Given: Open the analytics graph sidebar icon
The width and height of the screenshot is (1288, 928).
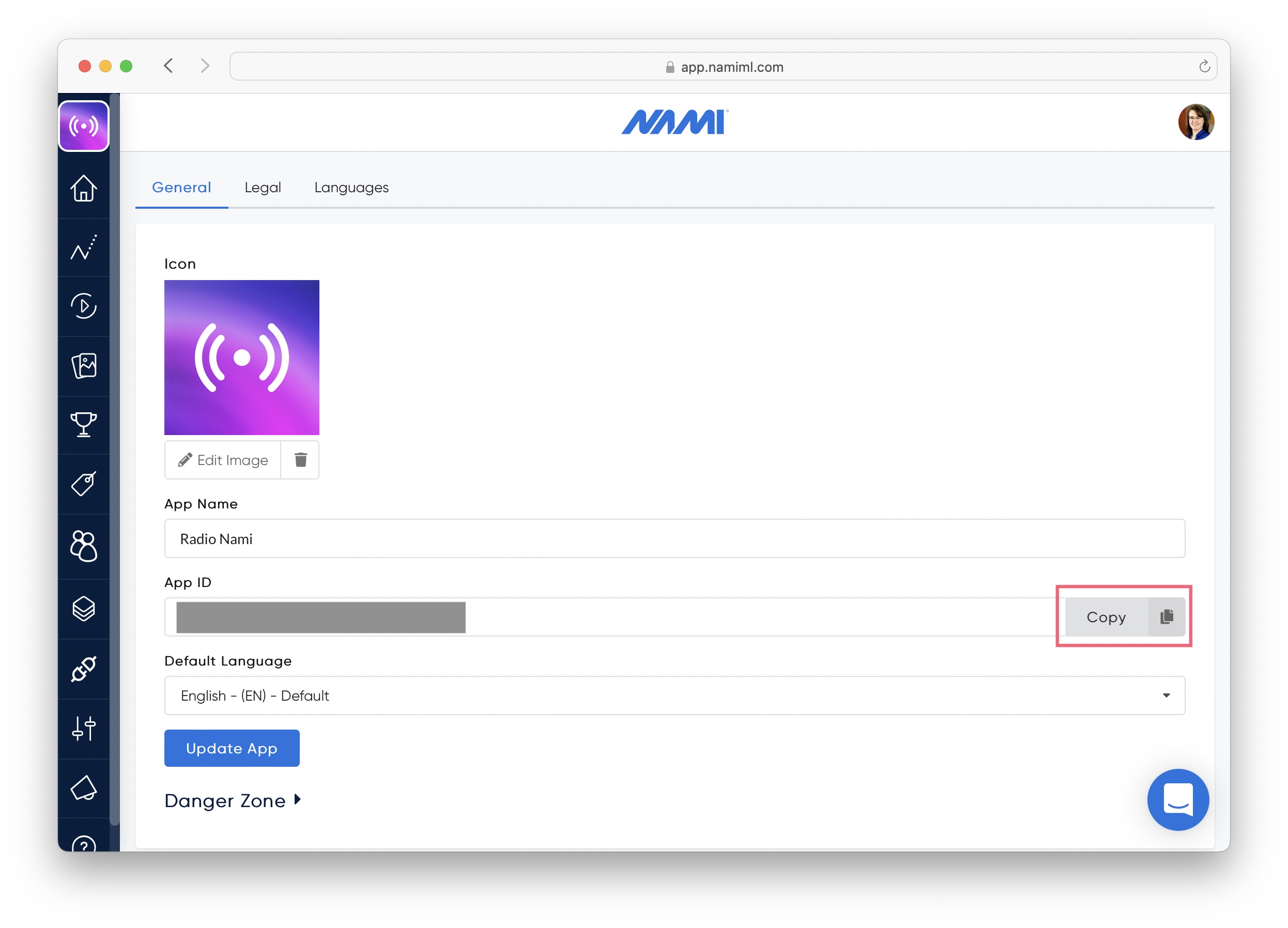Looking at the screenshot, I should pos(84,248).
